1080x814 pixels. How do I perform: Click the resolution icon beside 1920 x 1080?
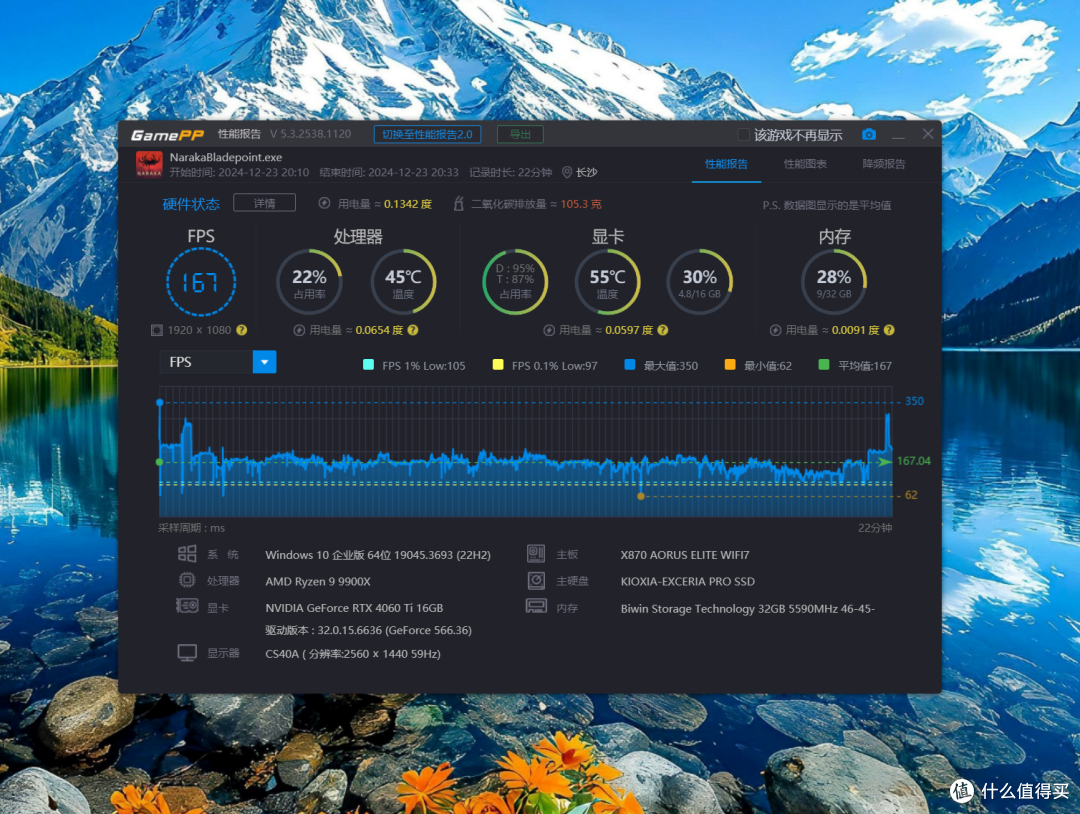(157, 331)
